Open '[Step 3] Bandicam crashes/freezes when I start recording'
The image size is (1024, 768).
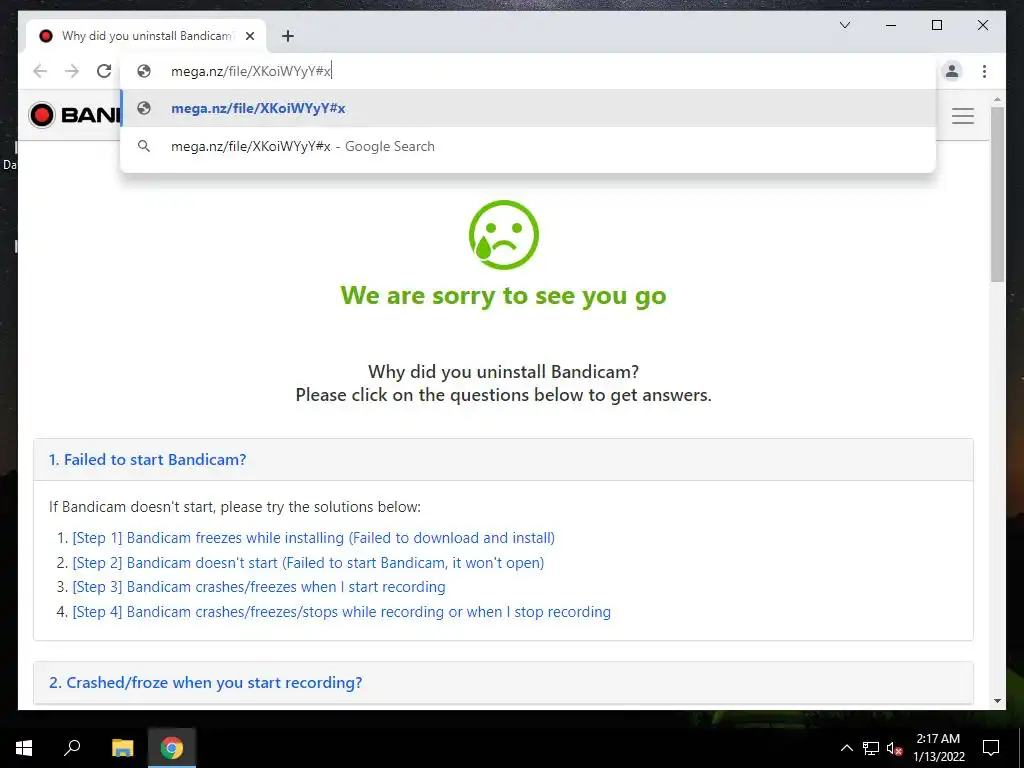pos(259,587)
